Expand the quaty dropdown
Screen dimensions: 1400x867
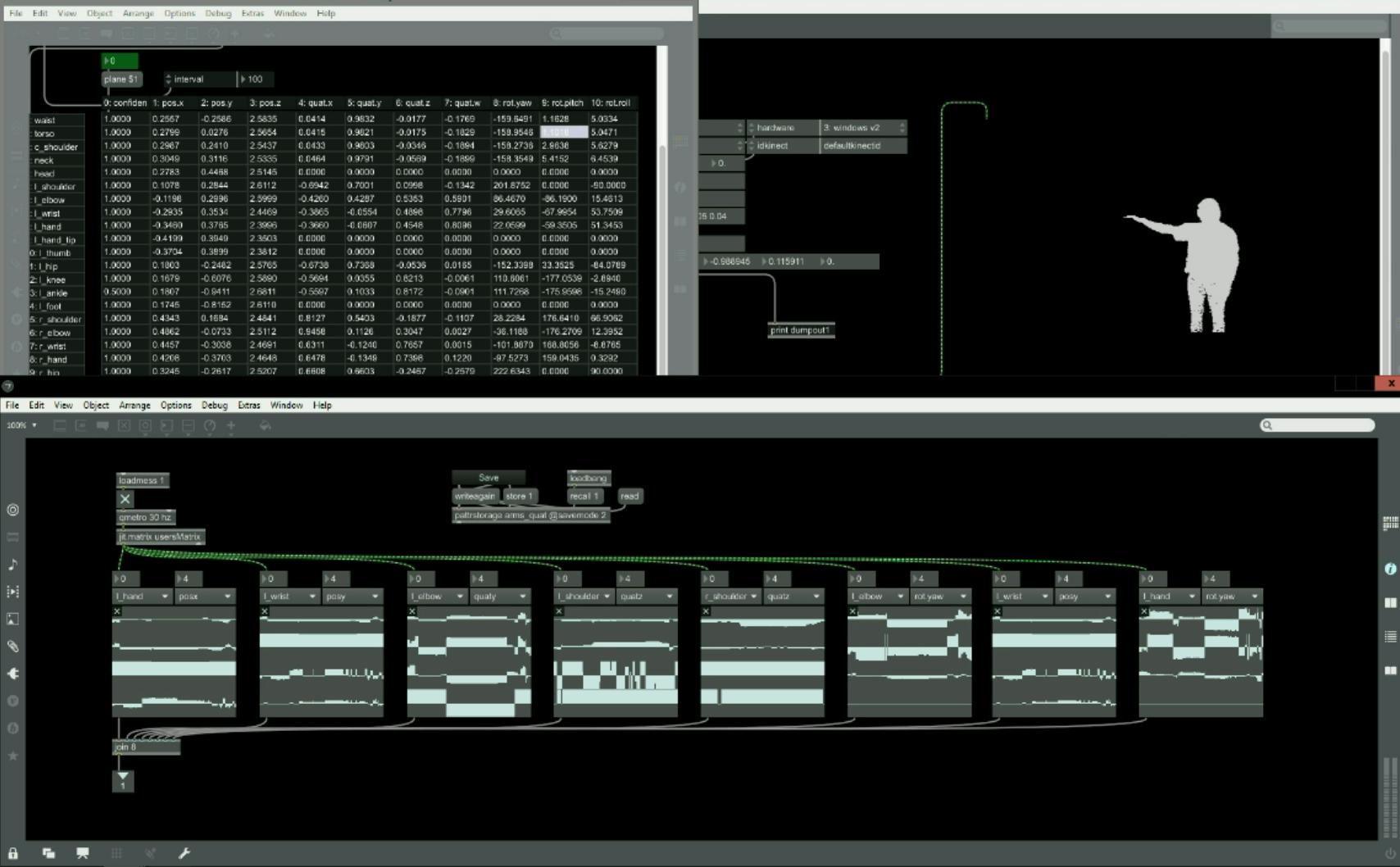click(x=500, y=597)
